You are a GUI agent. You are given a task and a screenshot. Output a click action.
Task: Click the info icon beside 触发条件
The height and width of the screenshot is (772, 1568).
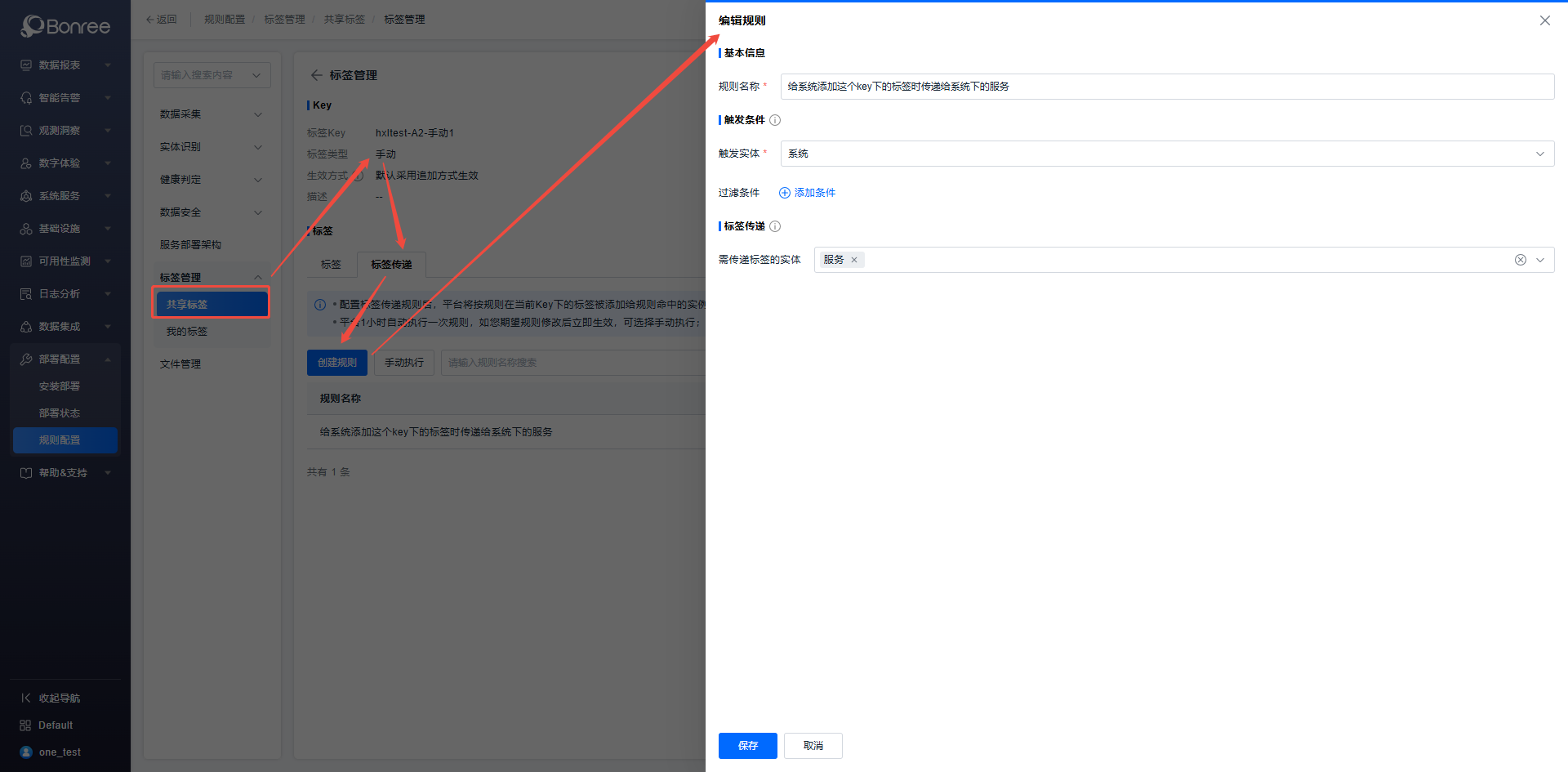coord(775,120)
